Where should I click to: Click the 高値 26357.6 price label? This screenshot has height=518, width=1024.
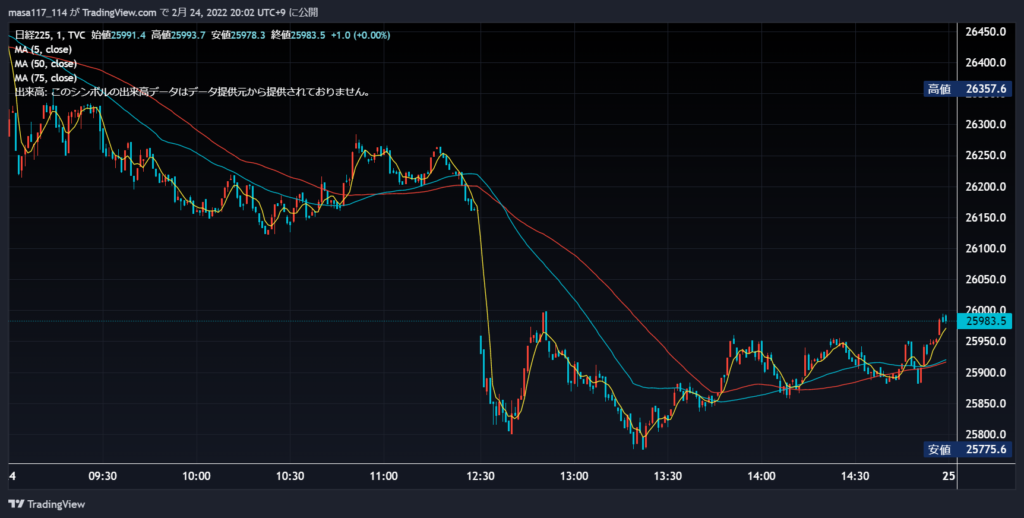tap(968, 89)
